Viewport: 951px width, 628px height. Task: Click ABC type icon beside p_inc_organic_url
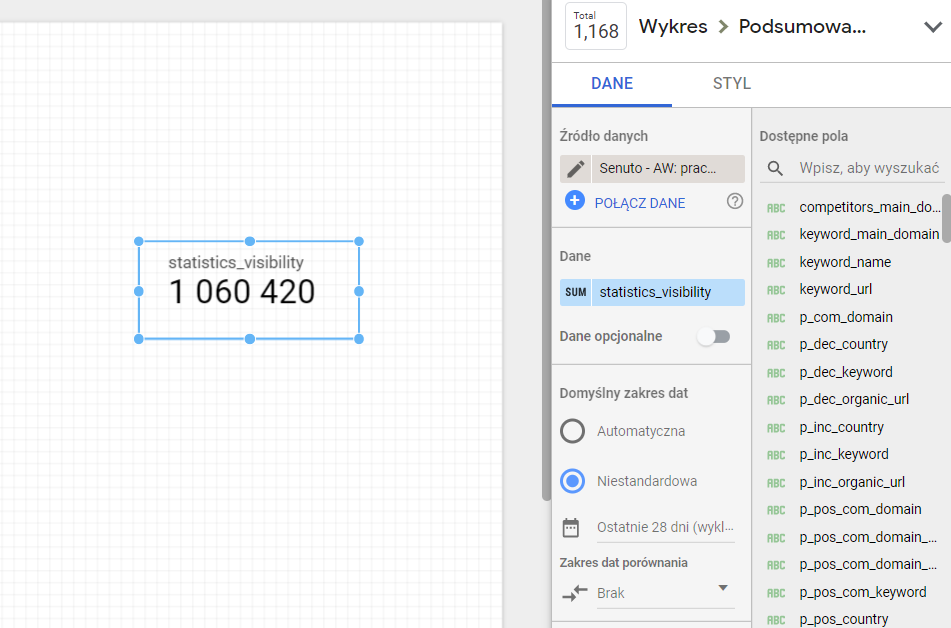point(776,483)
